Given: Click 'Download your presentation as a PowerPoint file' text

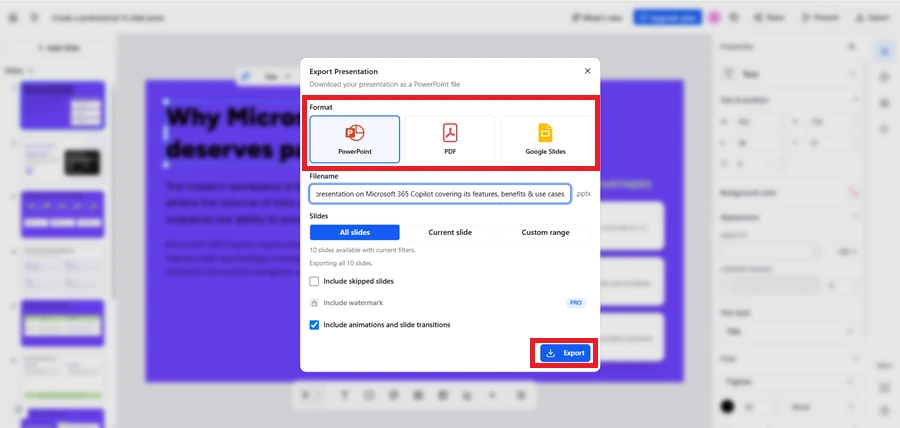Looking at the screenshot, I should [x=385, y=84].
